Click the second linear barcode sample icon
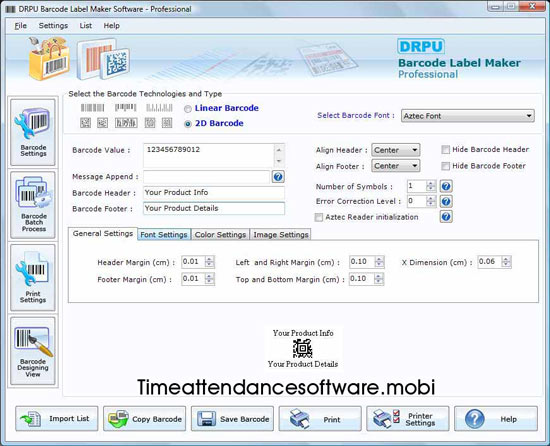The height and width of the screenshot is (446, 550). [126, 107]
